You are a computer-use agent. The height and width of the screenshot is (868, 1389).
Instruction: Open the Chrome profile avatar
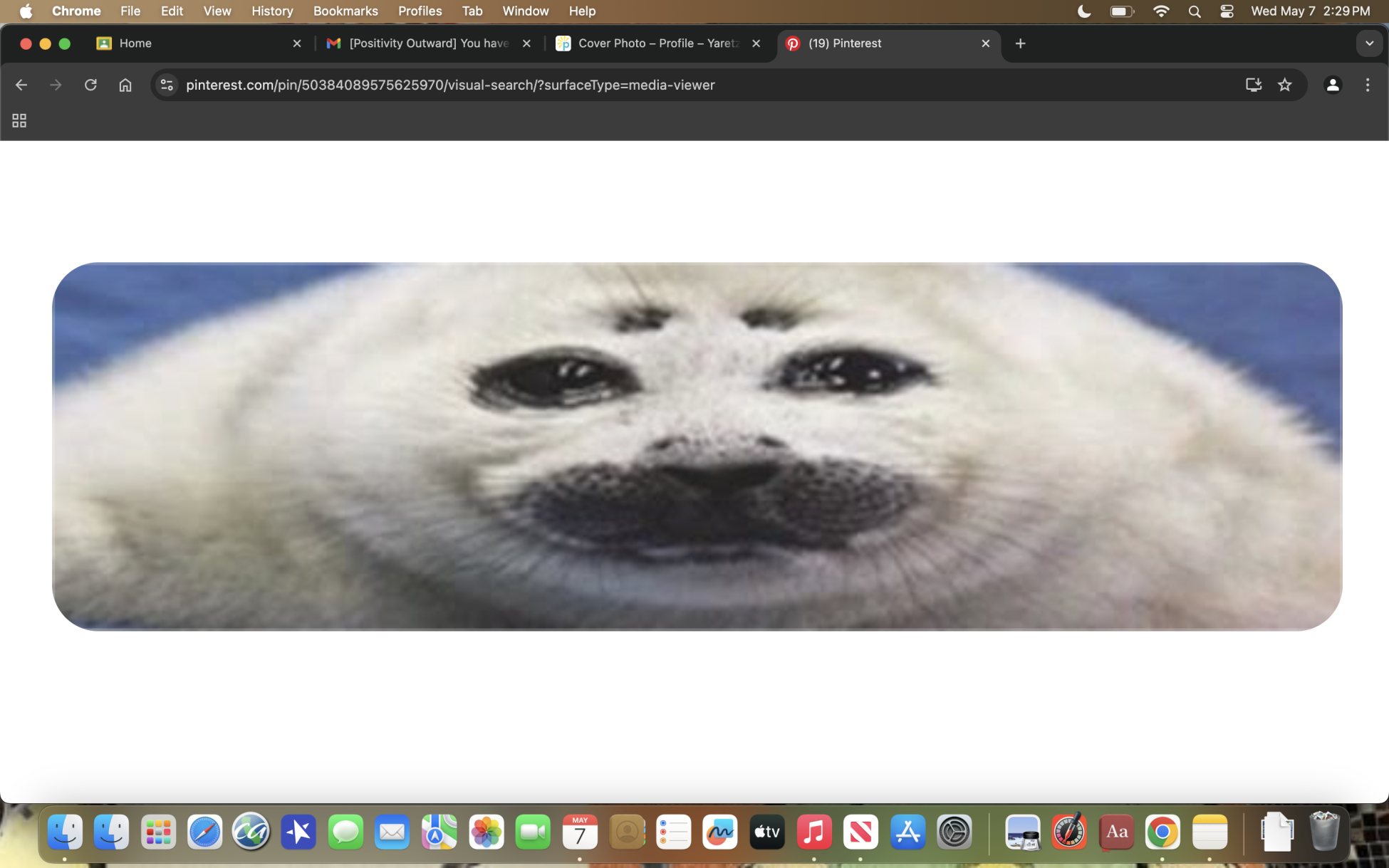click(x=1333, y=85)
